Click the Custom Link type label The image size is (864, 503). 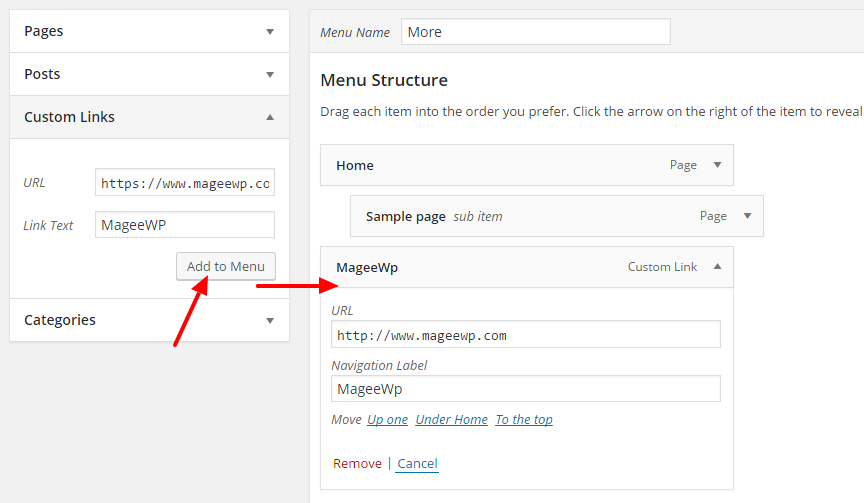pyautogui.click(x=662, y=267)
